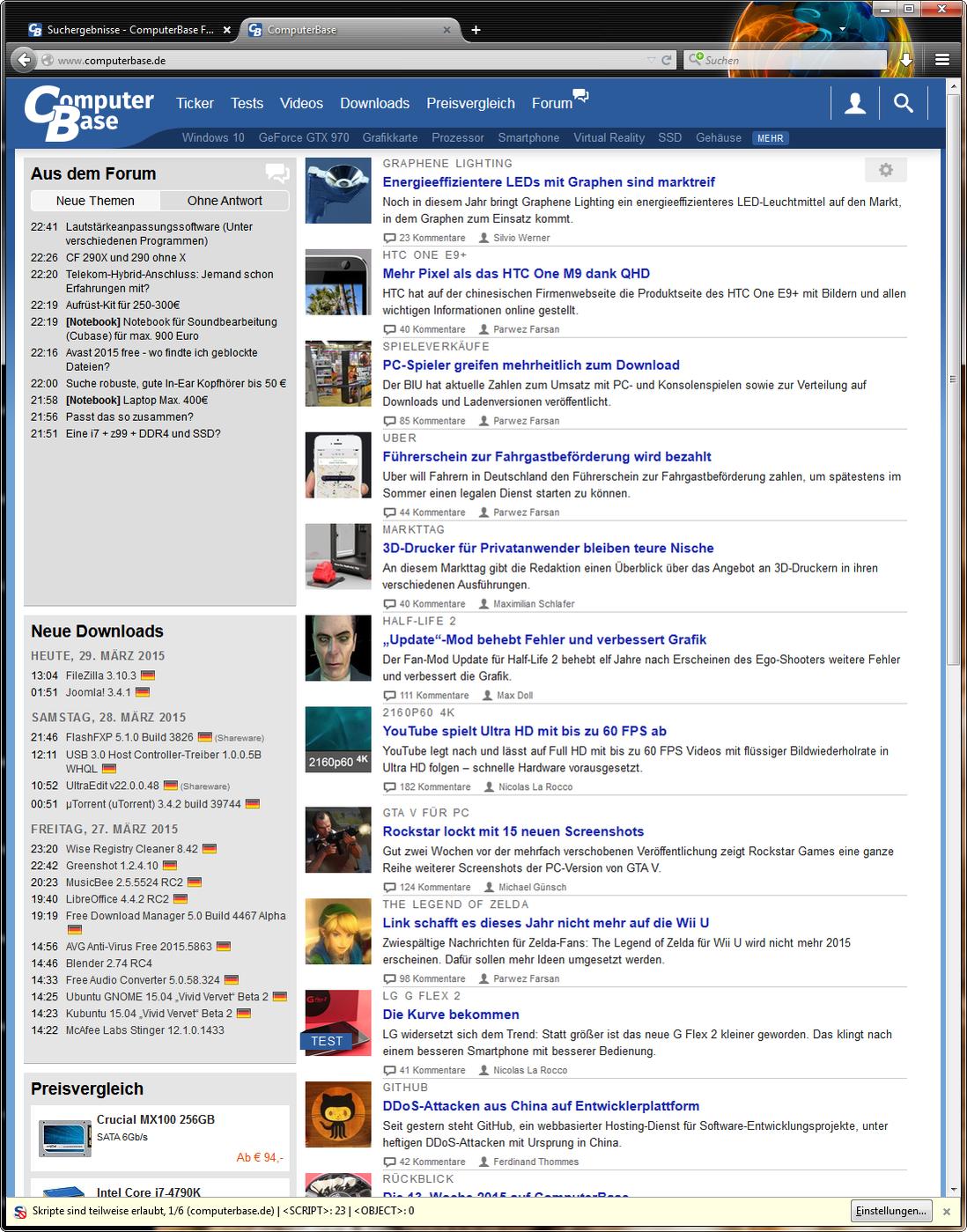Open forum thread Aufrüst-Kit für 250-300€
This screenshot has height=1232, width=967.
coord(122,305)
